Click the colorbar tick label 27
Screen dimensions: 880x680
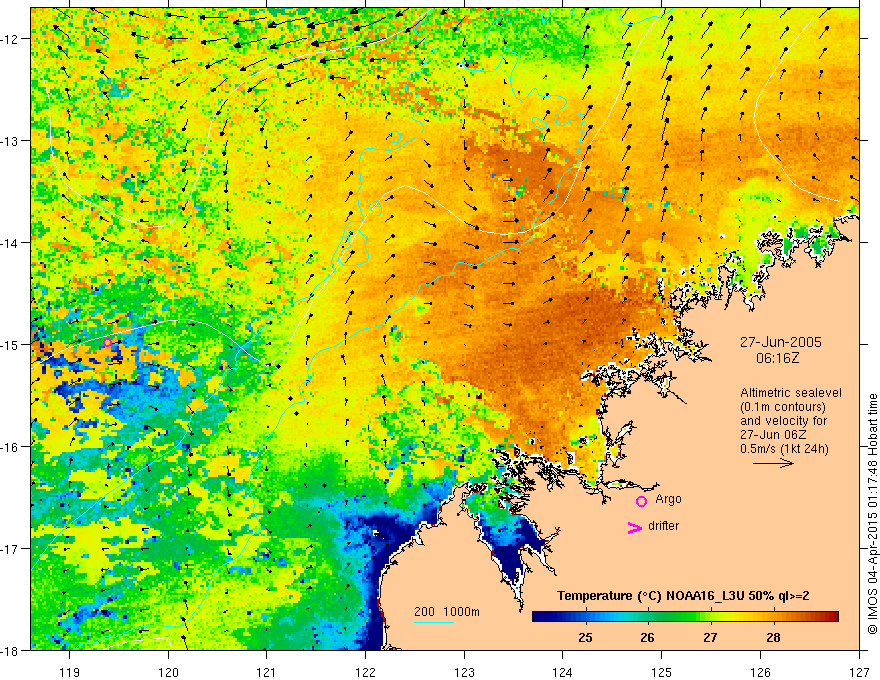point(711,637)
